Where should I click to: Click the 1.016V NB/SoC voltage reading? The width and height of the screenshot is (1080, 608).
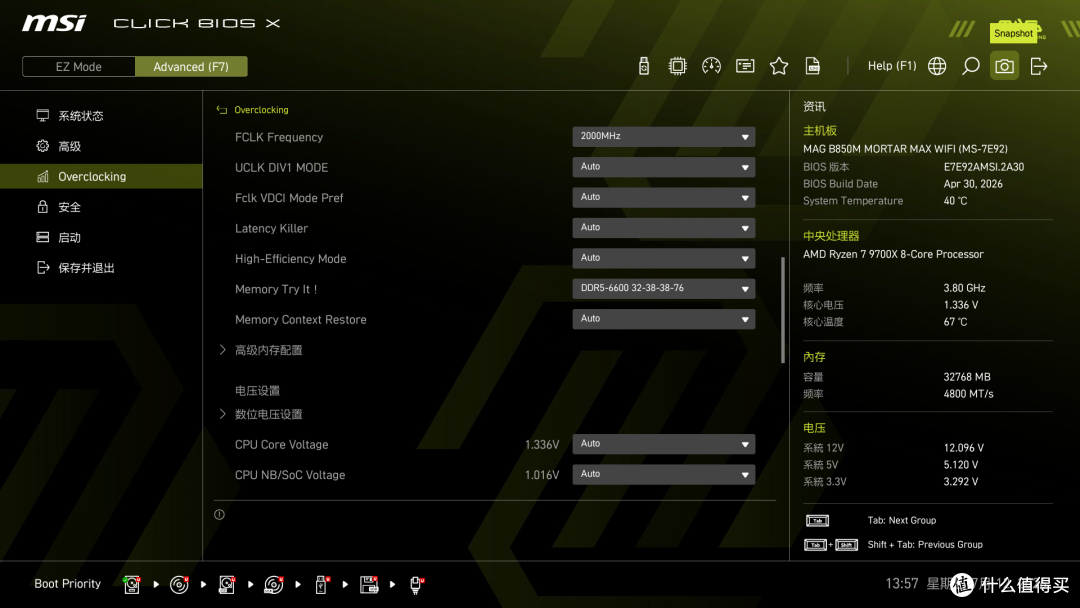coord(542,475)
